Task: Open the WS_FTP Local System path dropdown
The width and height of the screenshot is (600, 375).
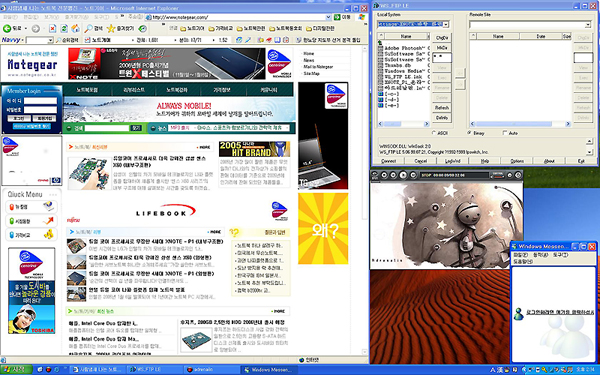Action: pos(446,24)
